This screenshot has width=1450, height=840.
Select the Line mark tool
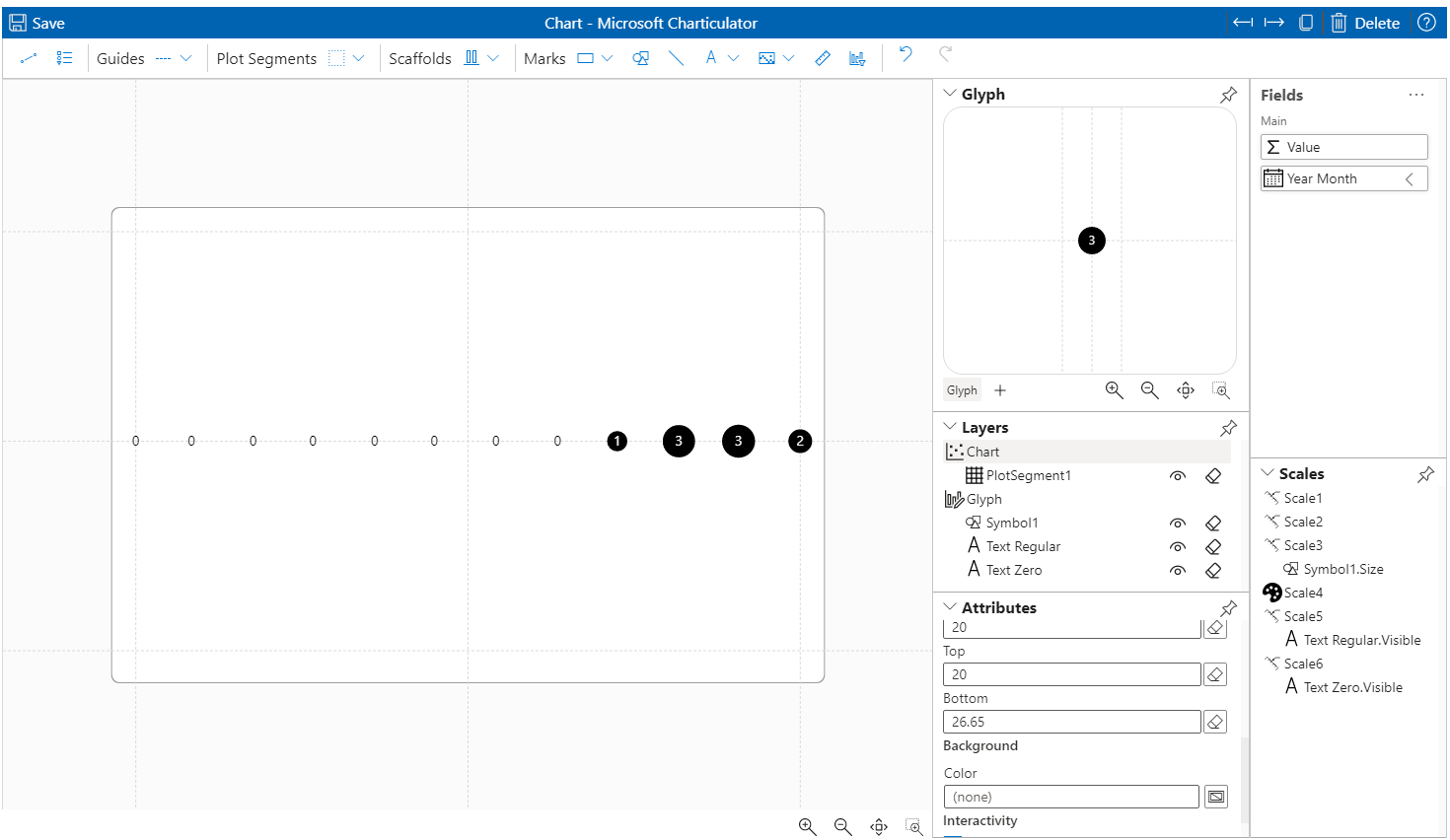click(x=676, y=59)
